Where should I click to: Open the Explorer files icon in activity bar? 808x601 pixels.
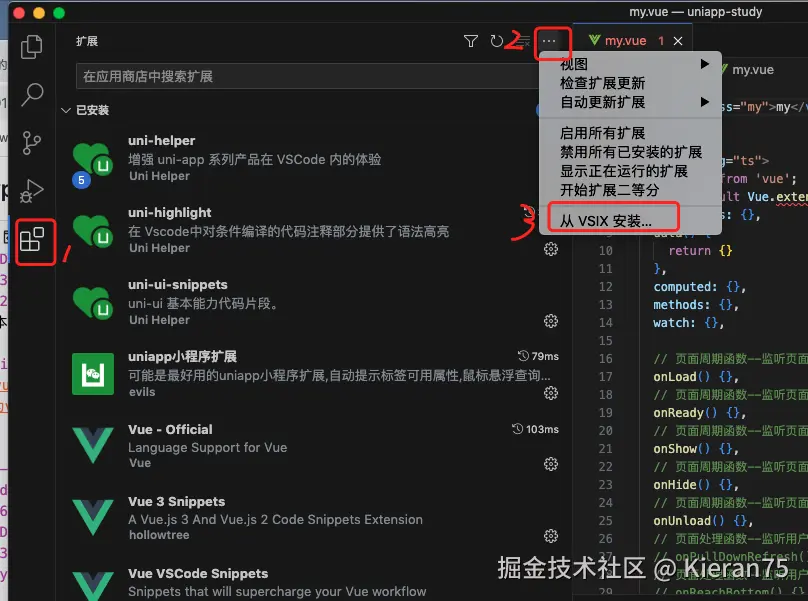pyautogui.click(x=31, y=47)
